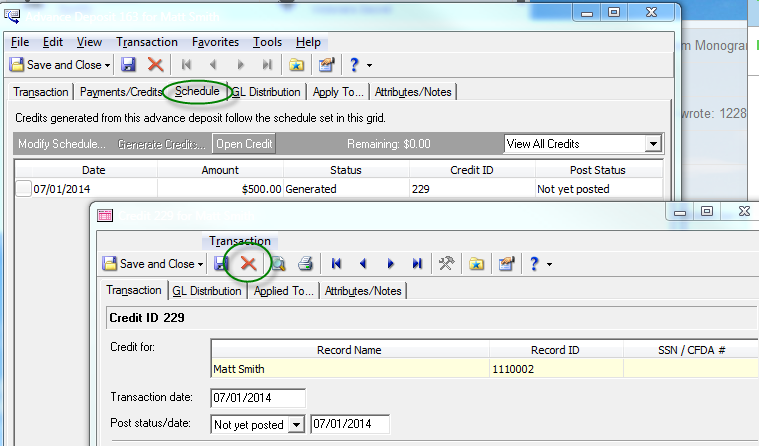
Task: Click the tools hammer icon in Credit window
Action: point(446,263)
